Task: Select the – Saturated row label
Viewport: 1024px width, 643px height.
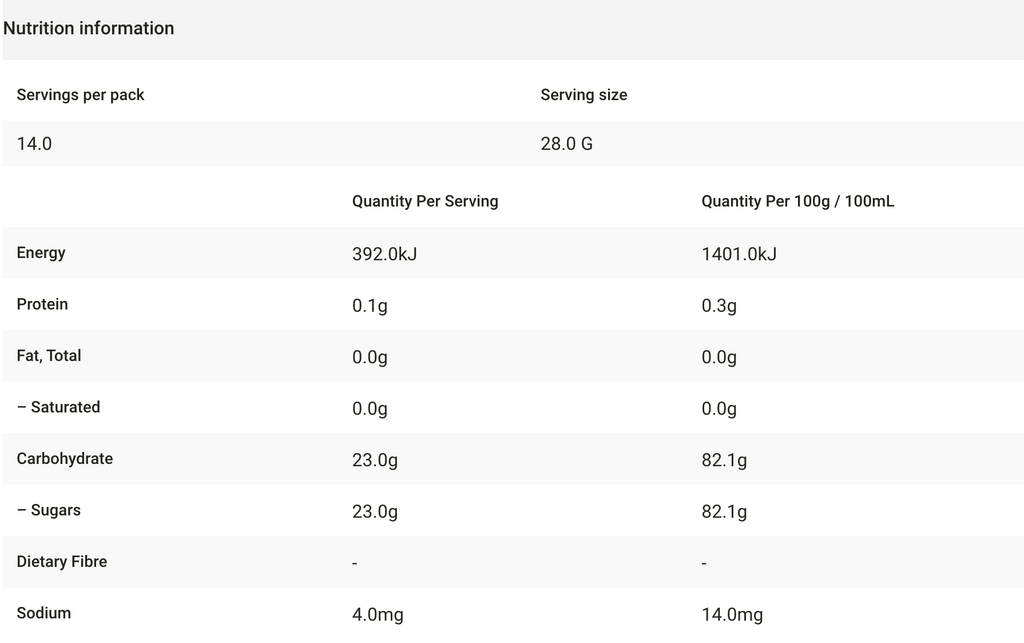Action: coord(59,407)
